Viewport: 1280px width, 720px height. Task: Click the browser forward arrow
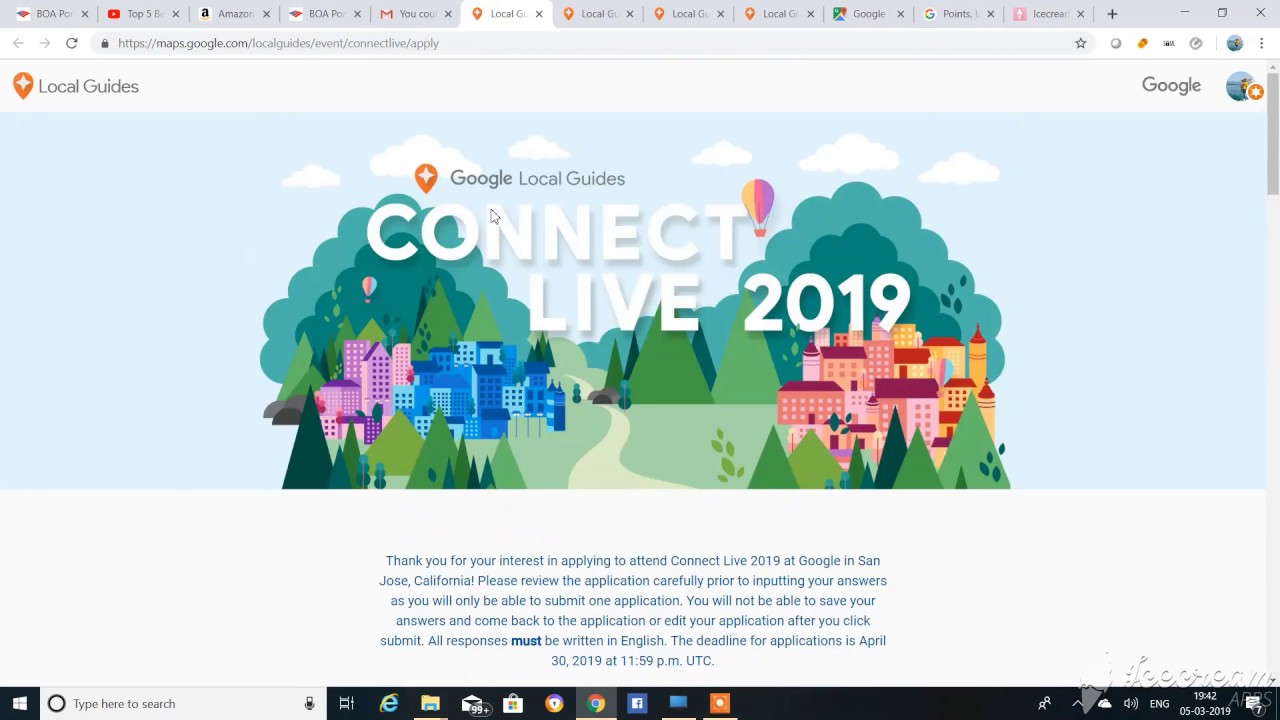pos(44,43)
